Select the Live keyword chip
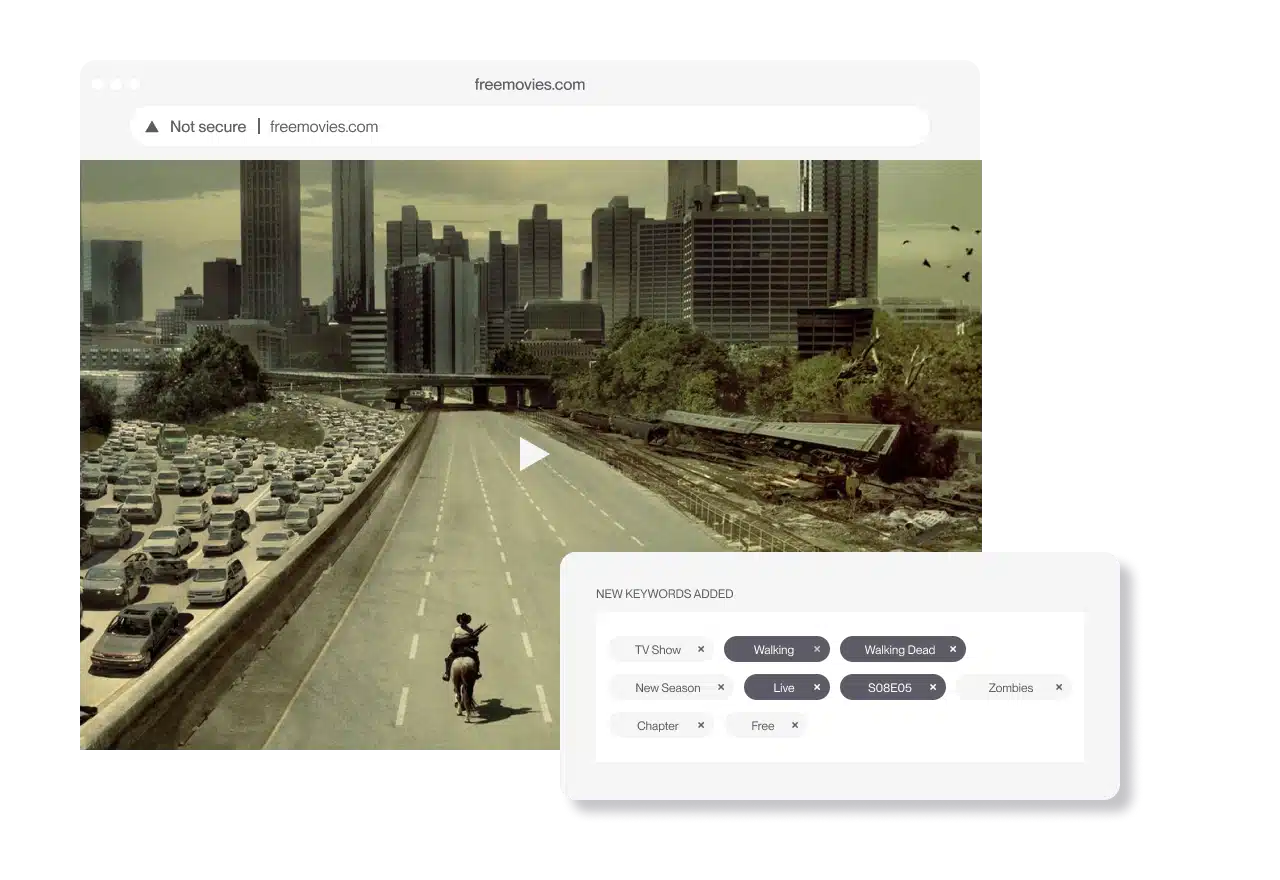This screenshot has height=880, width=1280. coord(787,688)
